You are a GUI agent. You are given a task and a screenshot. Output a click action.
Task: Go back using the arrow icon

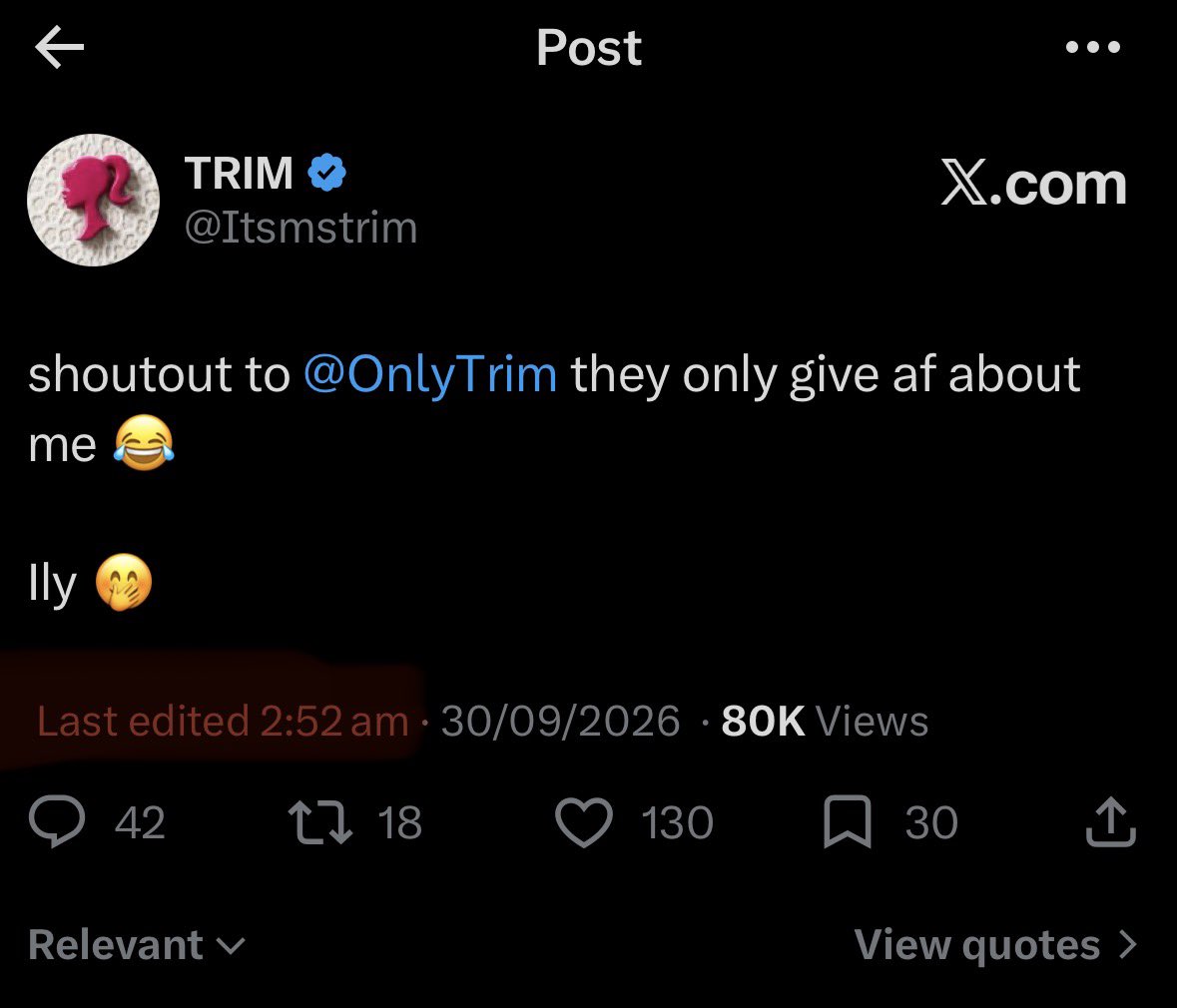tap(59, 47)
